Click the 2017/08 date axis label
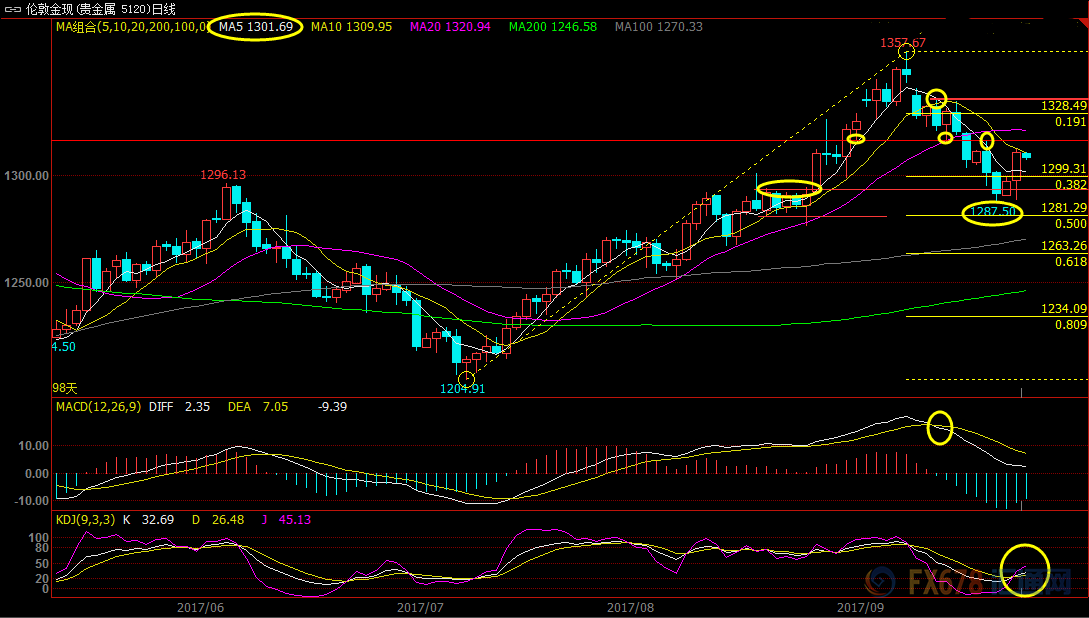 click(629, 607)
